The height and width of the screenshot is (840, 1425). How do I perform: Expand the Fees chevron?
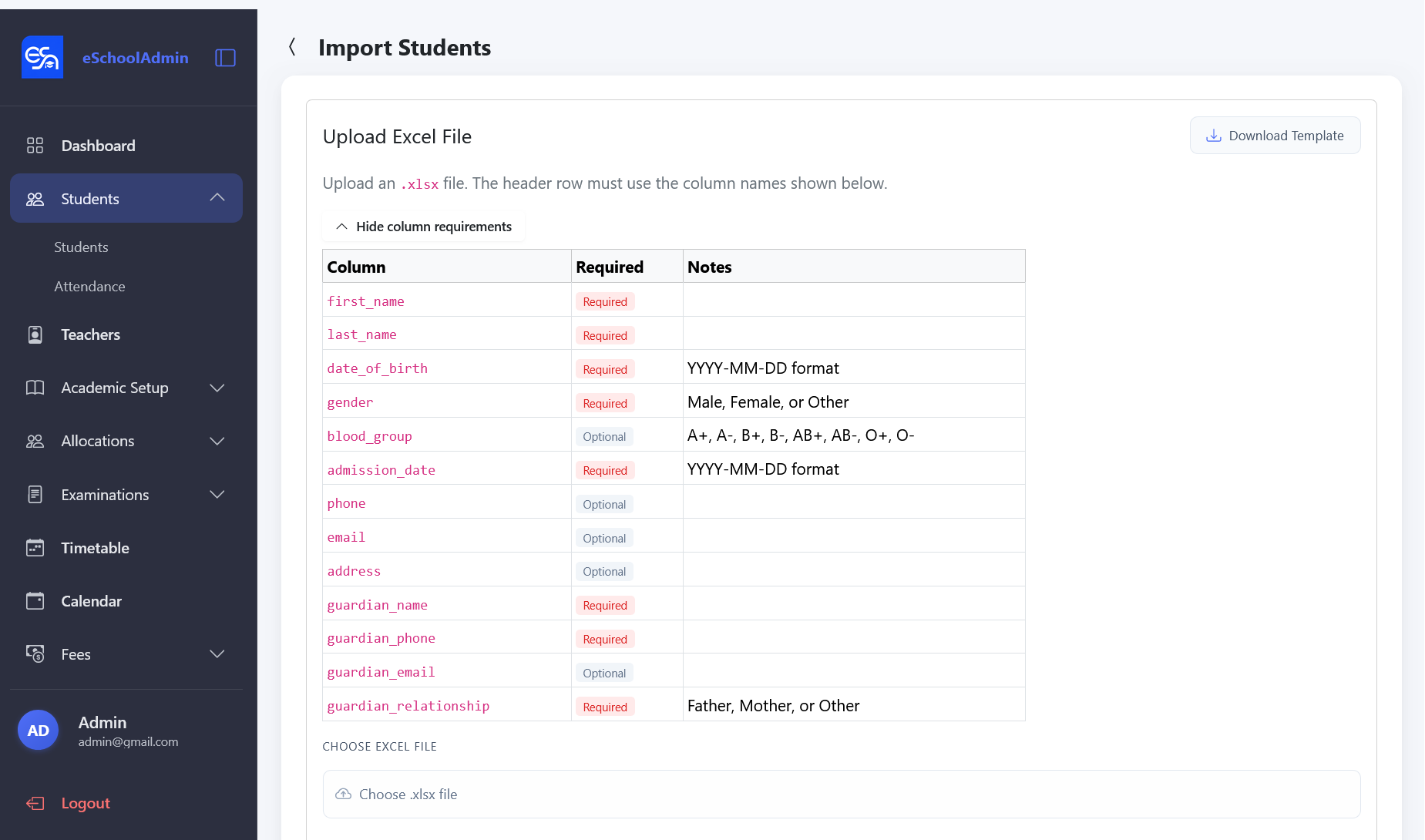click(217, 654)
